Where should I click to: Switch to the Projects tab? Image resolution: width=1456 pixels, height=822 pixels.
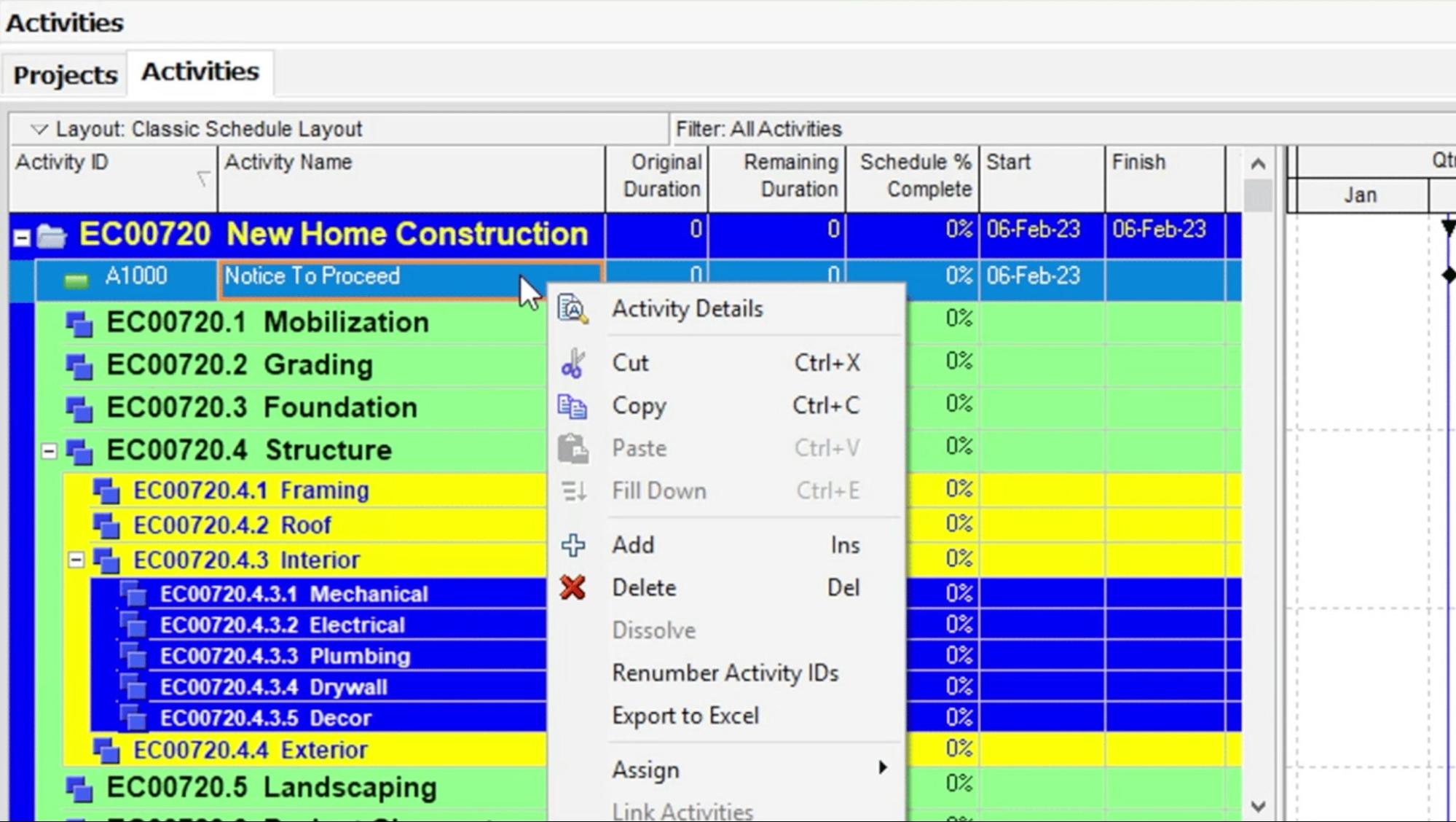point(64,73)
